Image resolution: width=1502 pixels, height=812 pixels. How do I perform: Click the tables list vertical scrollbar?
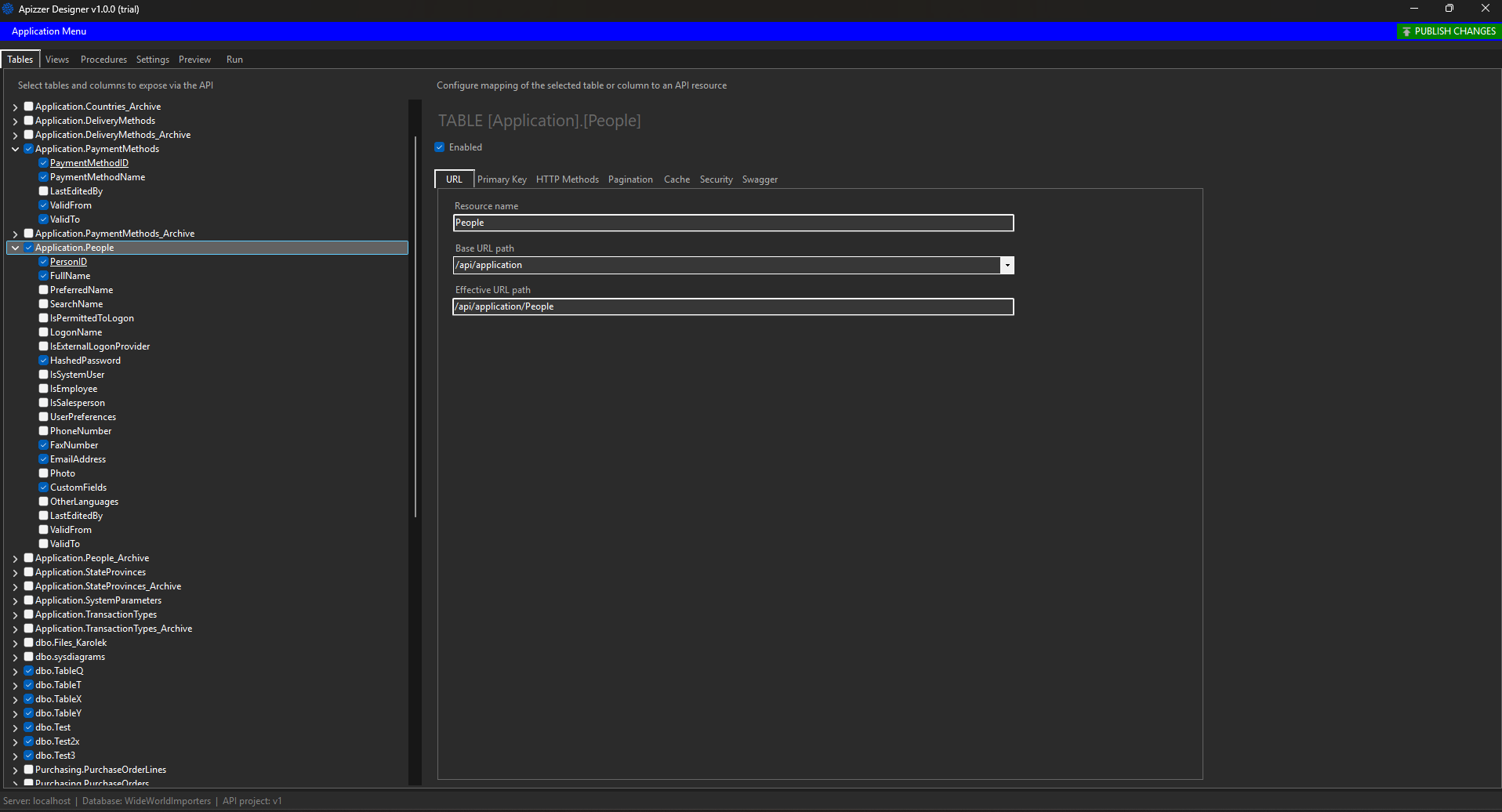tap(415, 327)
